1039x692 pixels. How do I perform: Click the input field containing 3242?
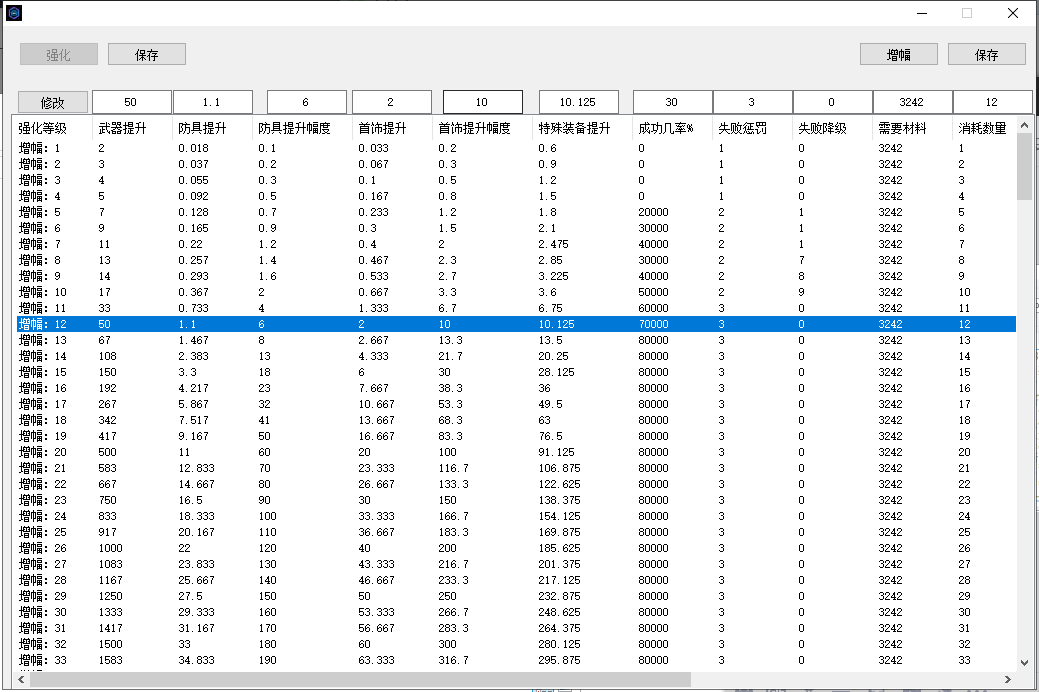pos(911,102)
